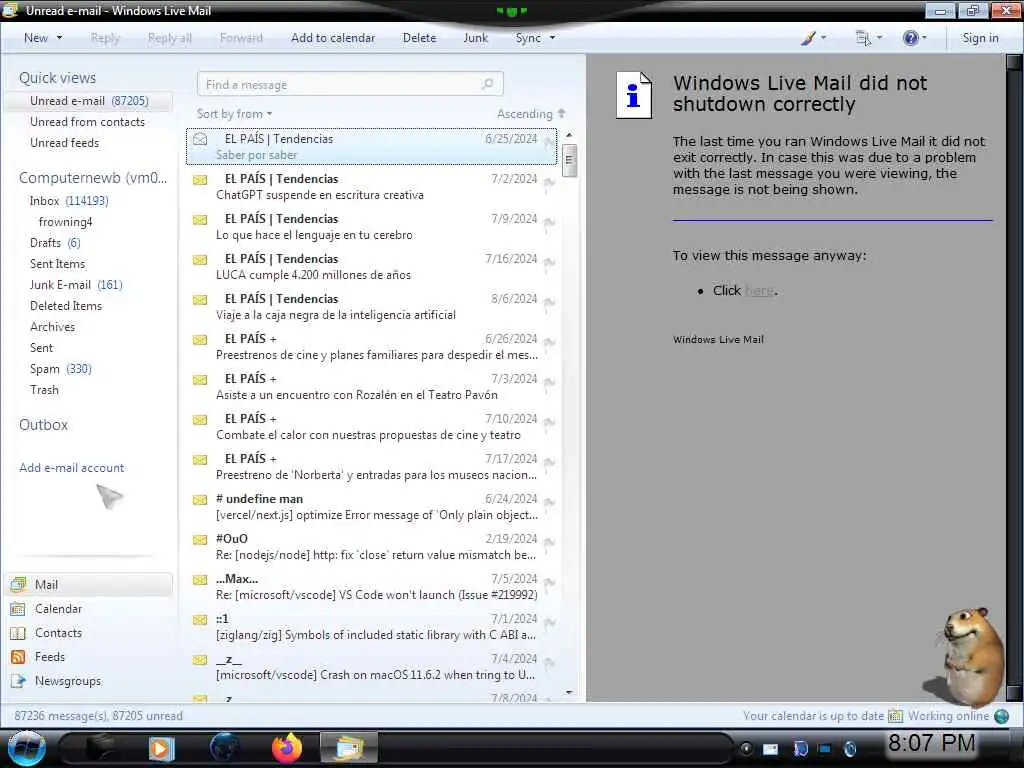Click envelope icon of '...Max...' message
The image size is (1024, 768).
pyautogui.click(x=200, y=580)
